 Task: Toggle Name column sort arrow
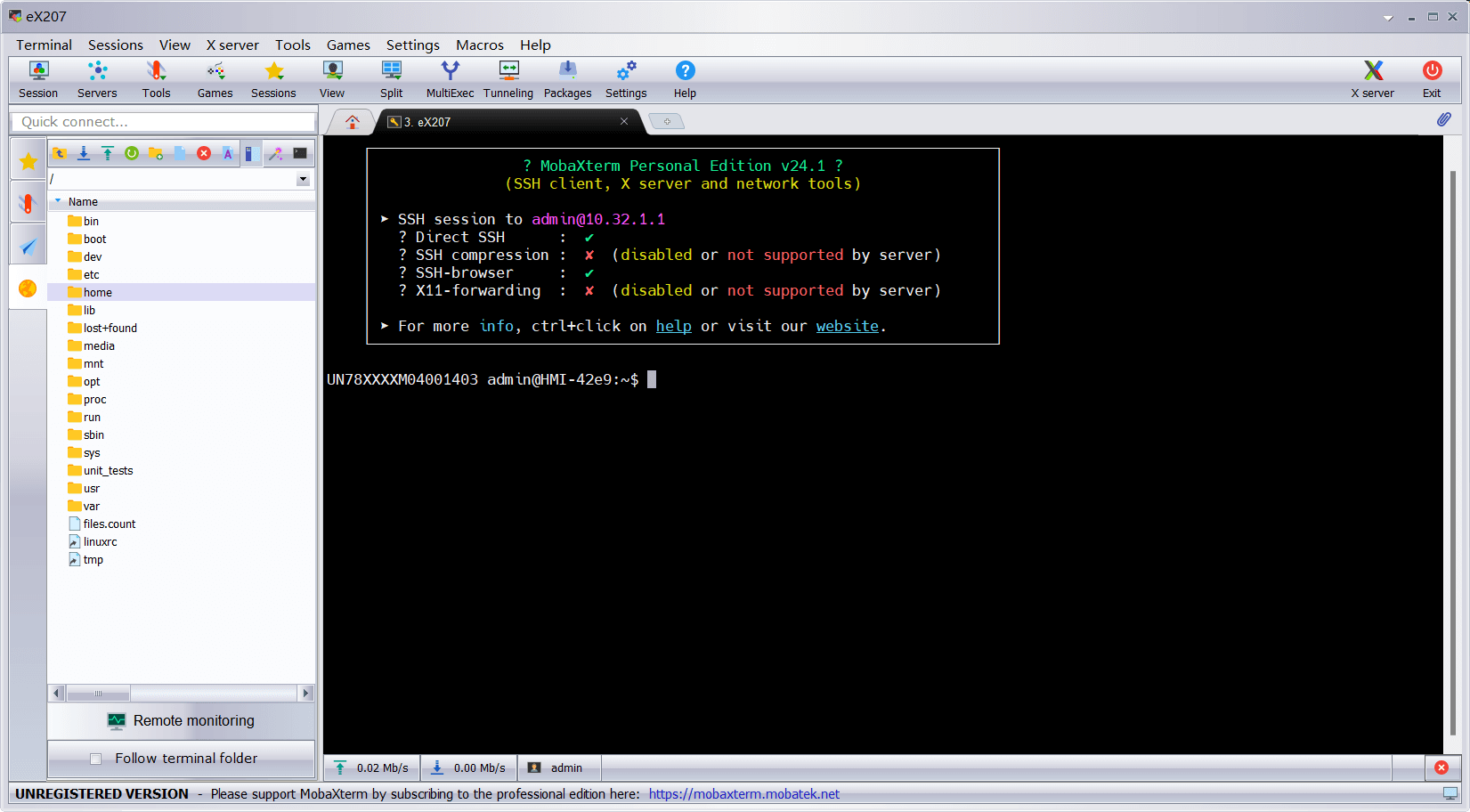(59, 201)
